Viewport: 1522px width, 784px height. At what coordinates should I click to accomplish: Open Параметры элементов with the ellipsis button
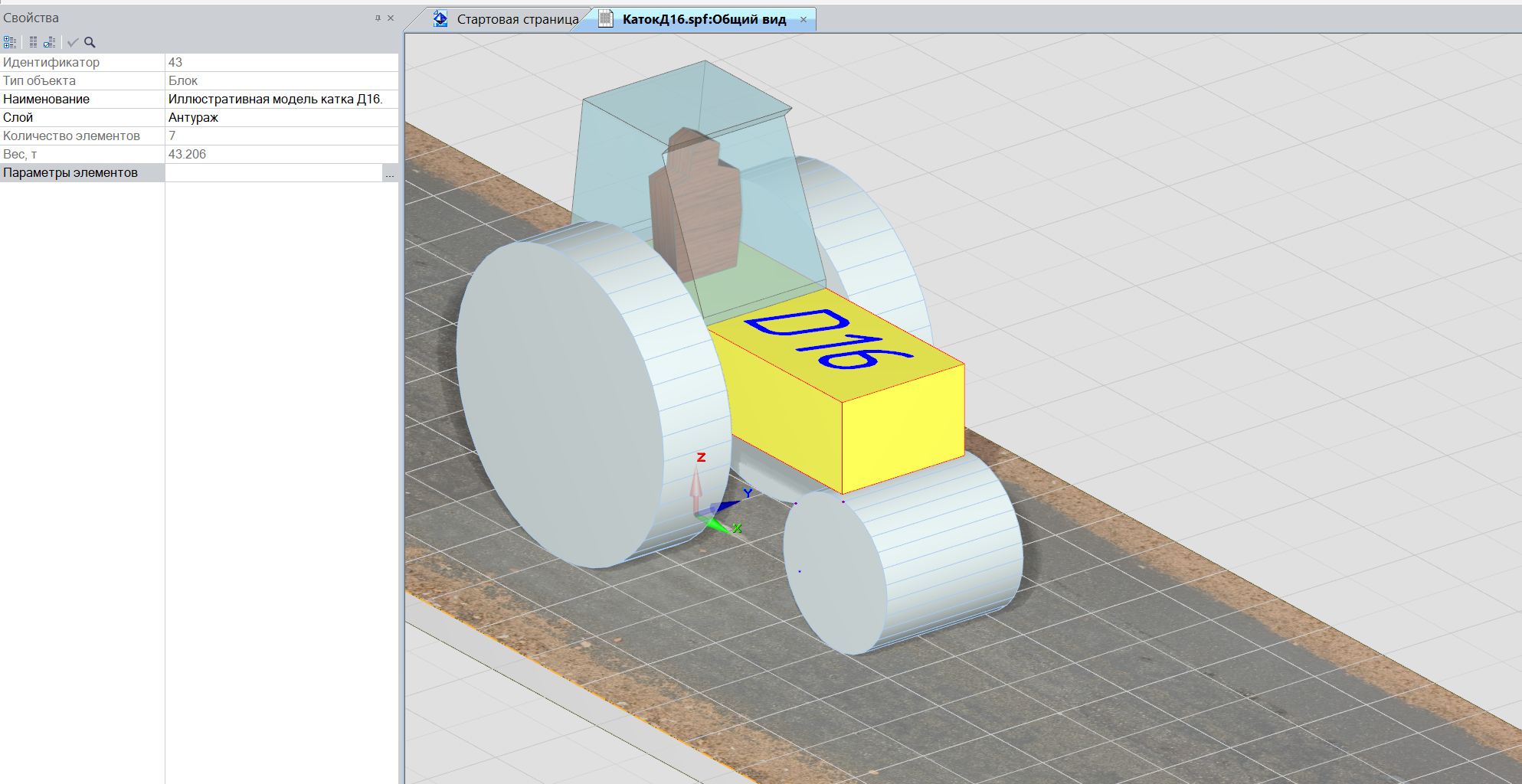(390, 173)
